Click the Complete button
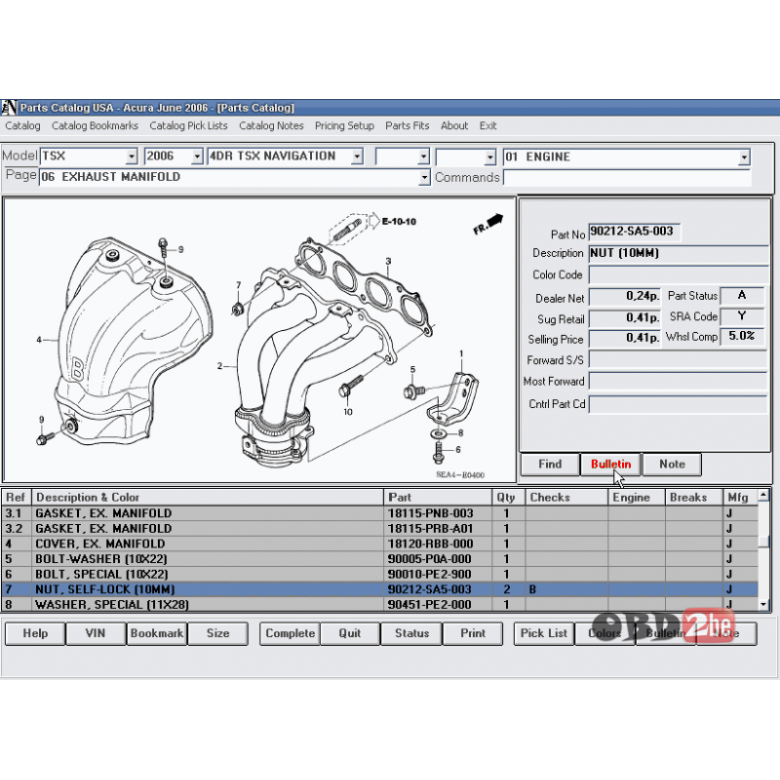 (x=290, y=633)
